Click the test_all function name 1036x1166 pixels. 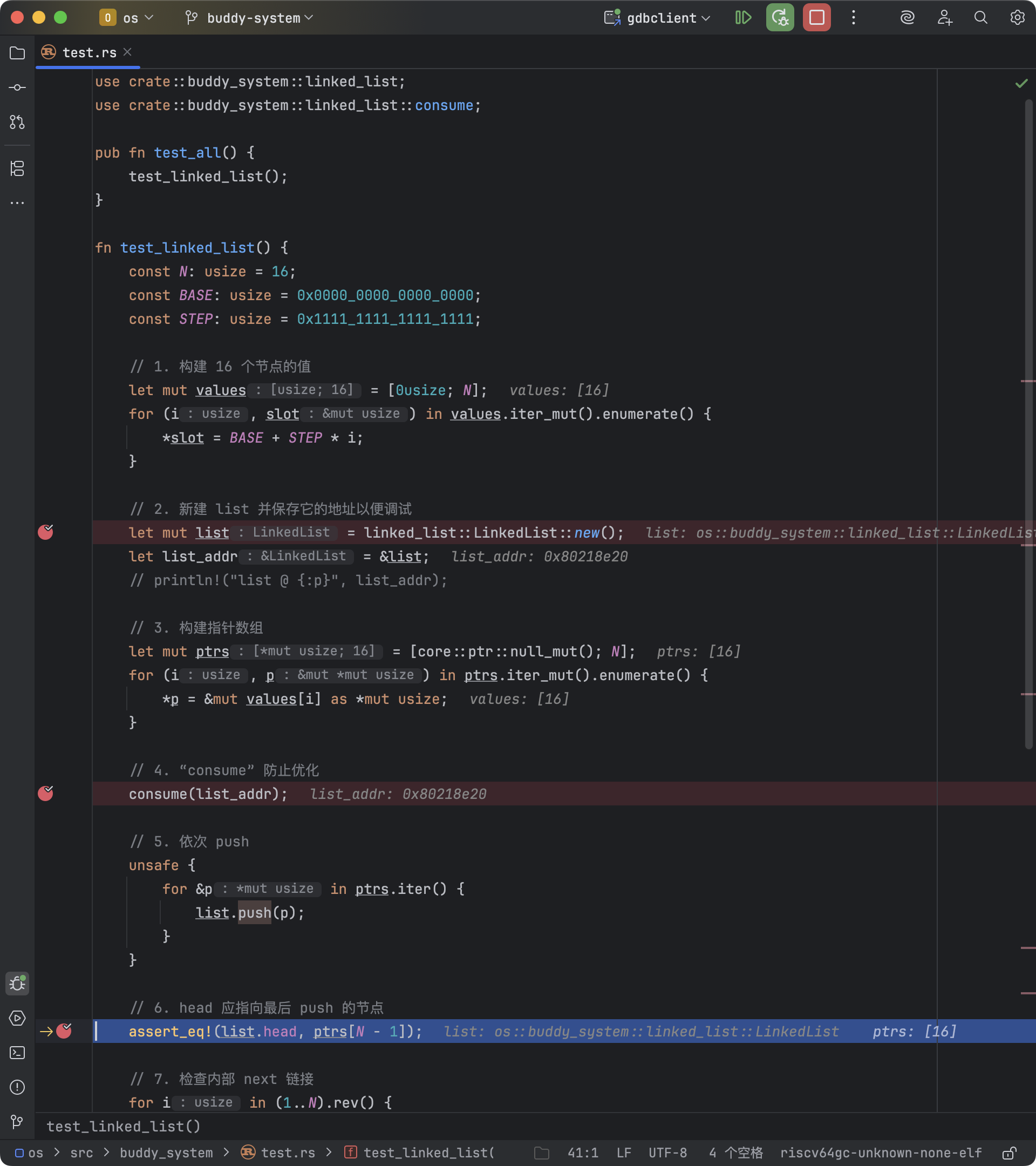pos(188,153)
